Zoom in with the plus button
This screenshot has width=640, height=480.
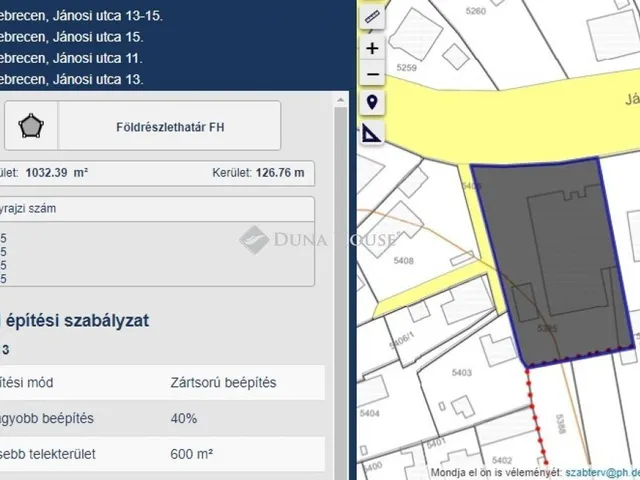tap(372, 47)
